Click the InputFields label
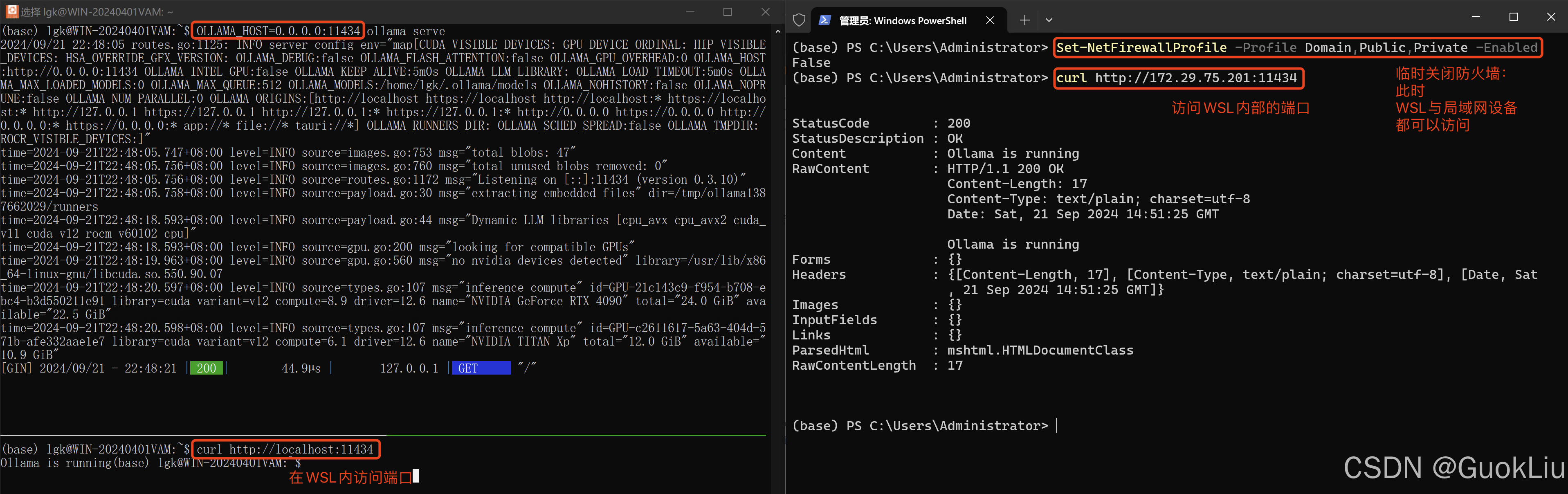Image resolution: width=1568 pixels, height=494 pixels. (834, 320)
